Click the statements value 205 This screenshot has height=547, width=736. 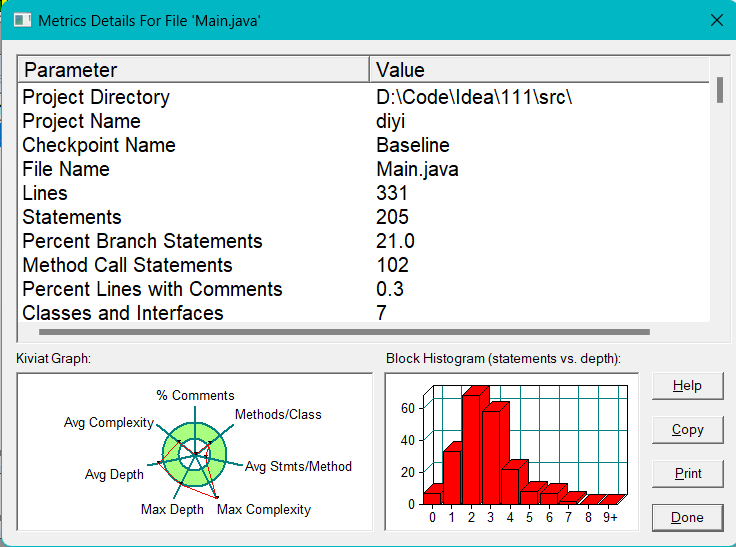pos(392,217)
